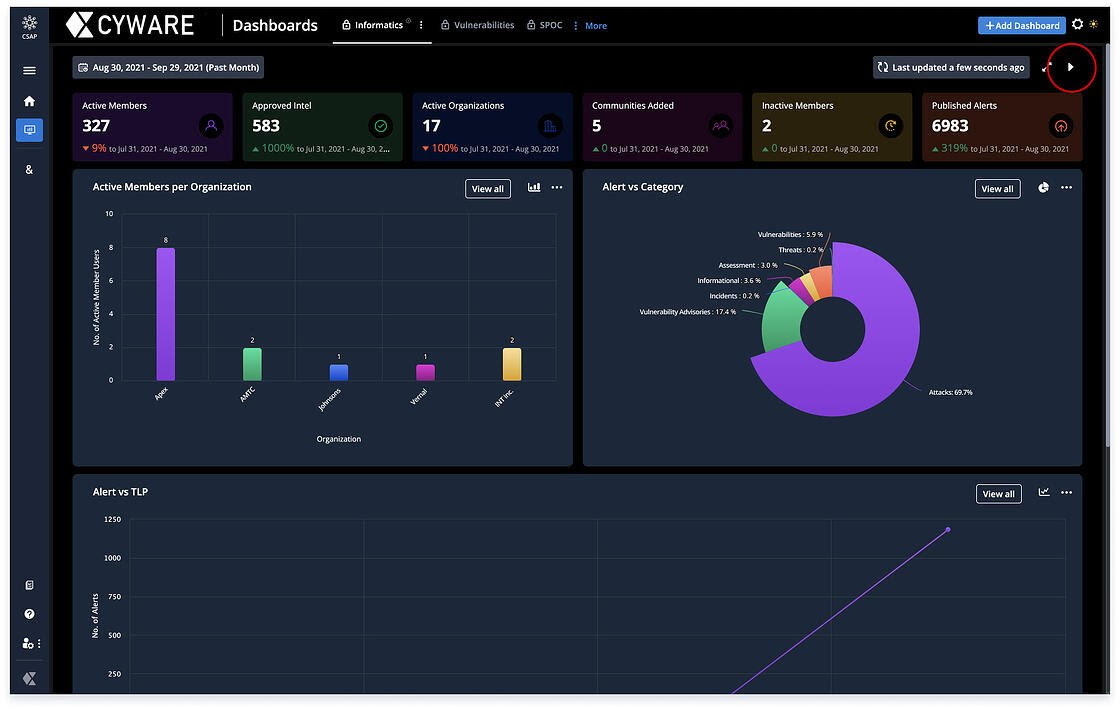
Task: Click the line chart icon in Alert vs TLP
Action: point(1044,492)
